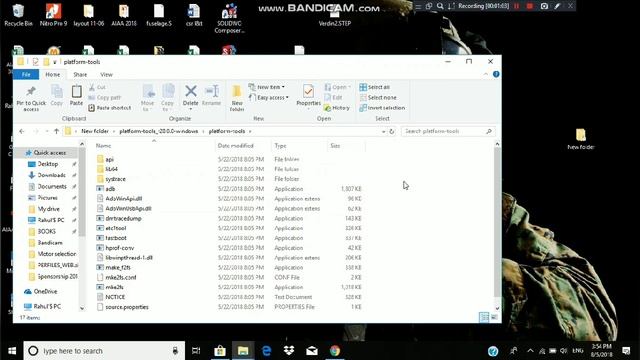Open History in the ribbon
Screen dimensions: 640x360
[x=337, y=108]
